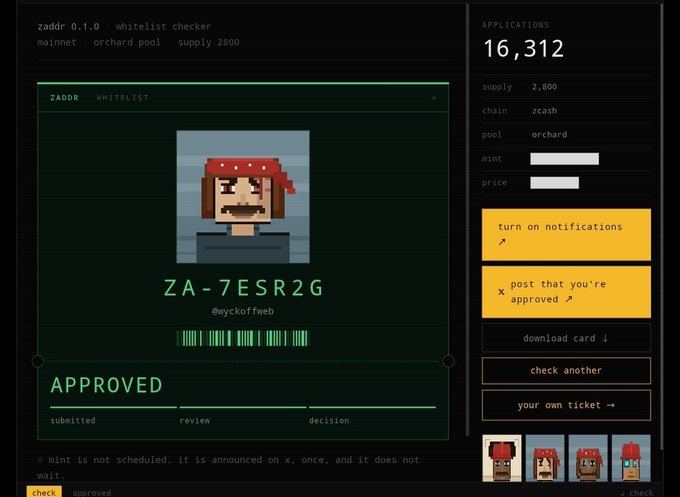Viewport: 680px width, 497px height.
Task: Switch to the check tab at bottom
Action: tap(44, 492)
